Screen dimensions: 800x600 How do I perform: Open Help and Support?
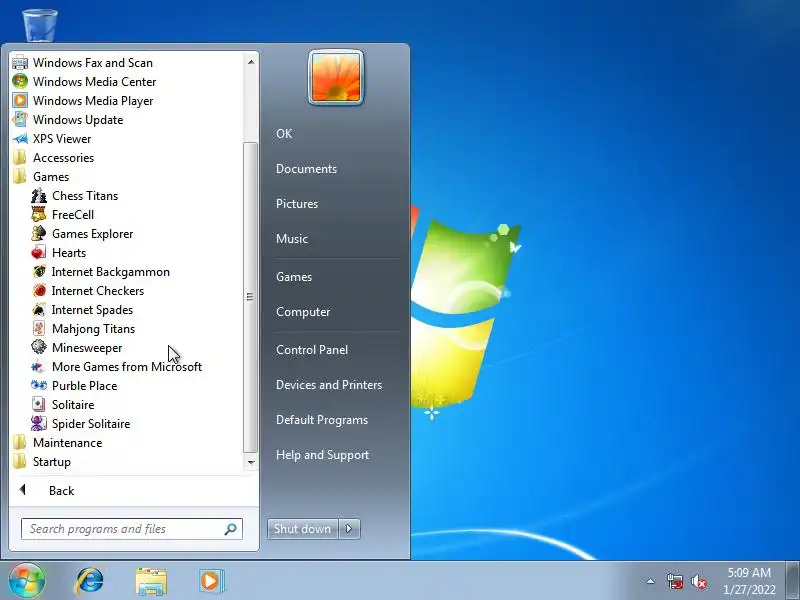coord(322,455)
